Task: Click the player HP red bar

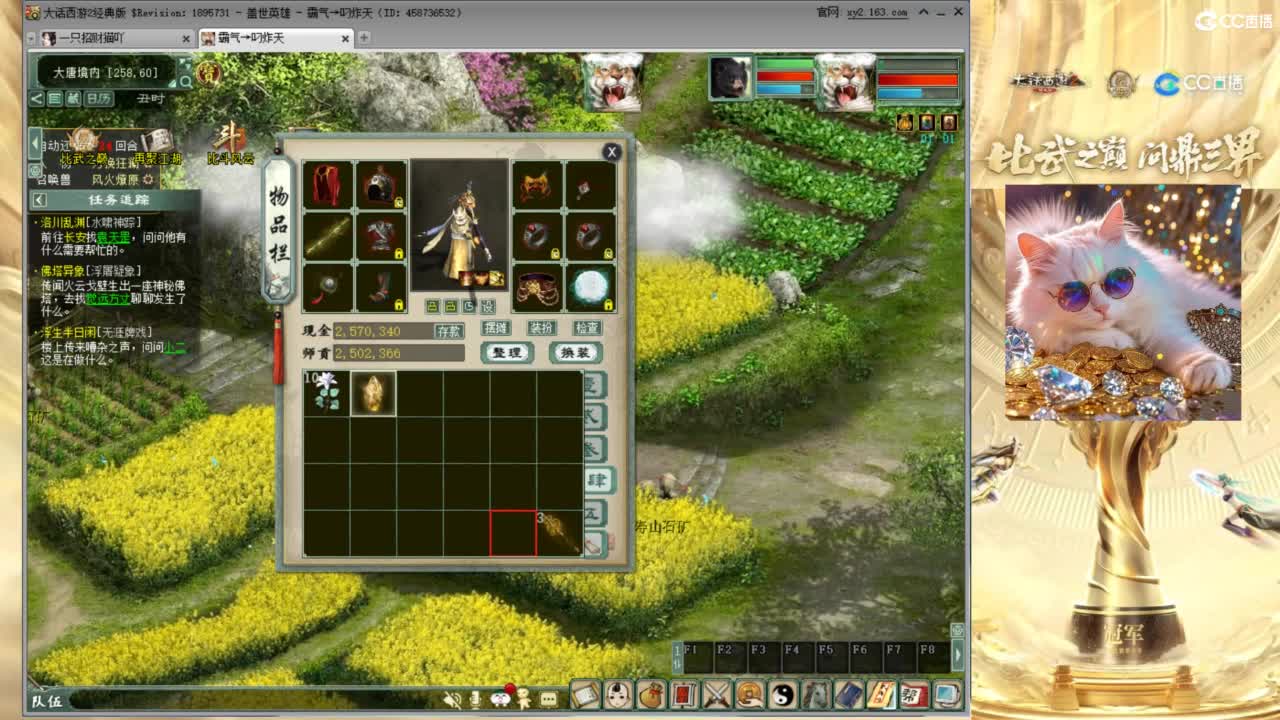Action: click(918, 80)
